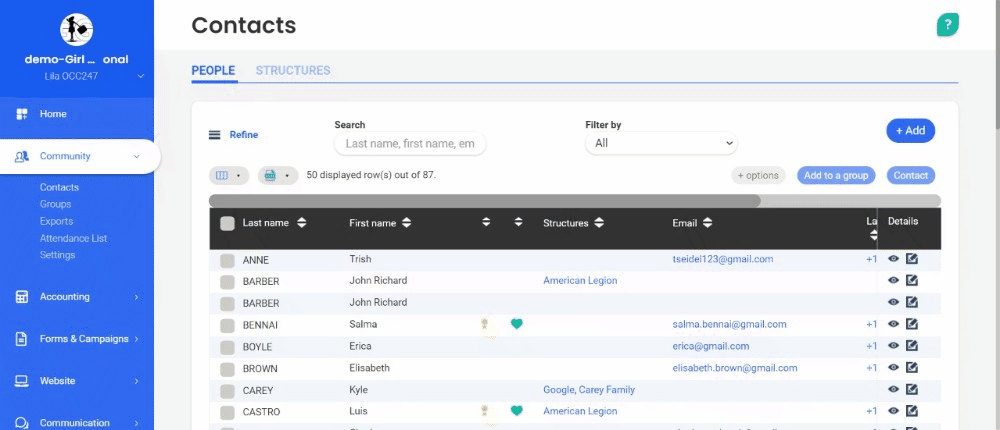1000x430 pixels.
Task: Sort by First name column
Action: coord(406,223)
